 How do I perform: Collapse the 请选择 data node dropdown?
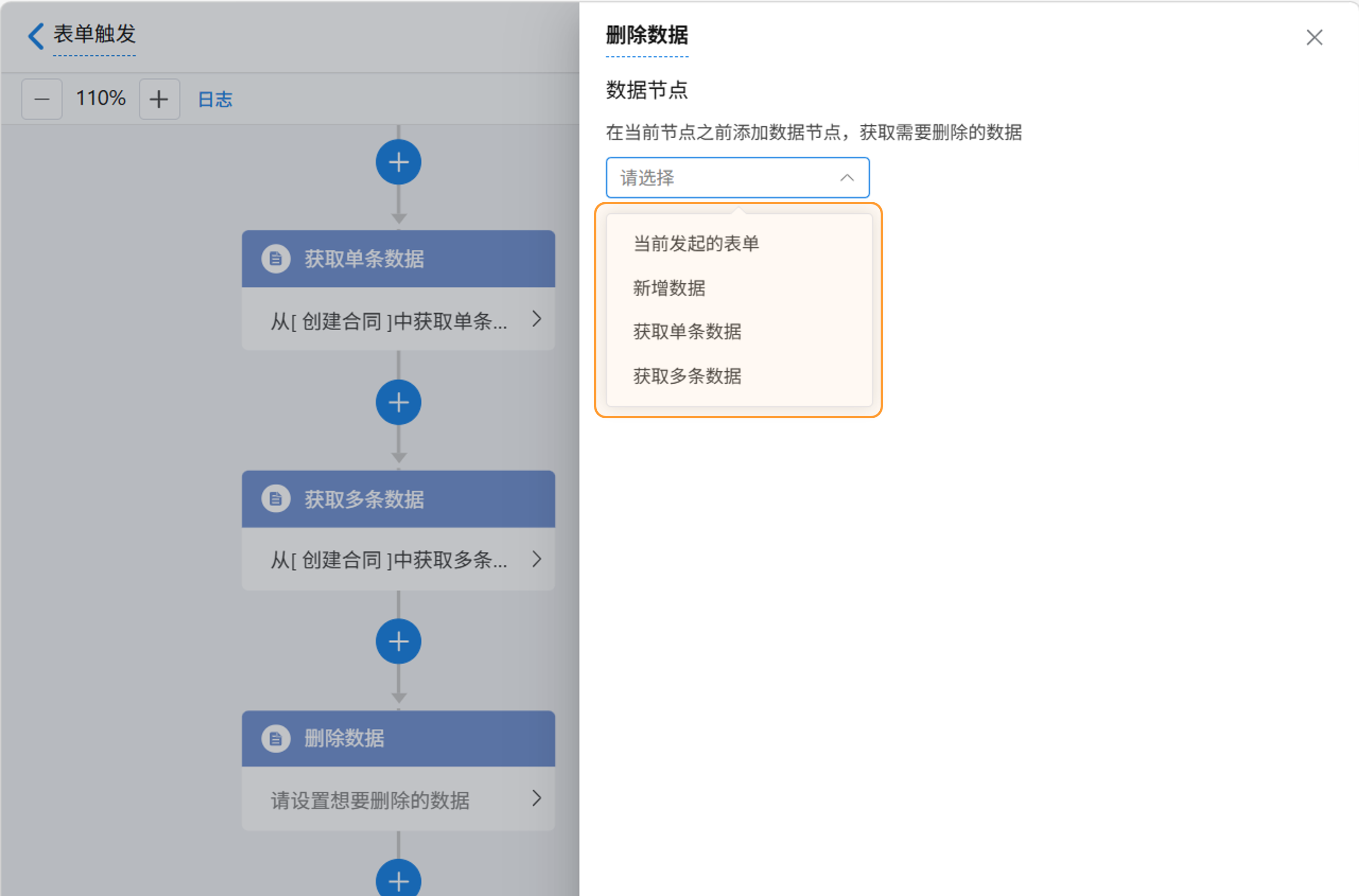pyautogui.click(x=847, y=178)
